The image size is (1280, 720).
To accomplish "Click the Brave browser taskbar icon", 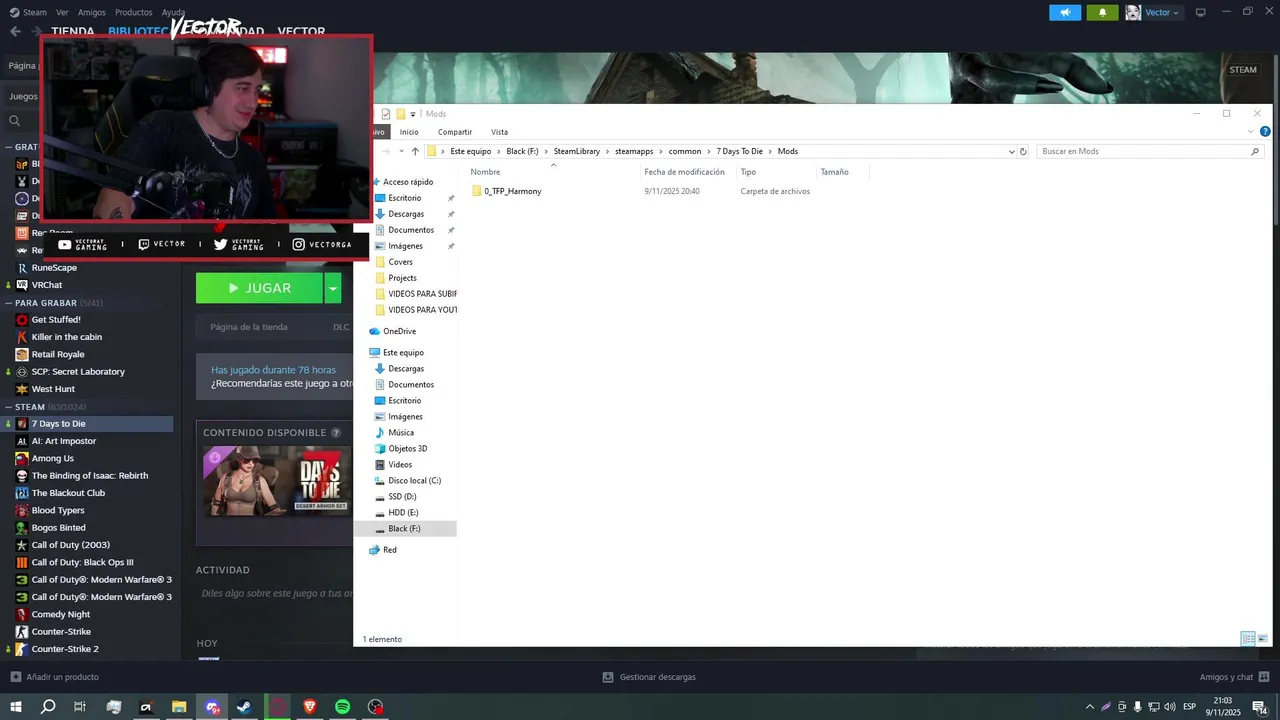I will pyautogui.click(x=309, y=707).
